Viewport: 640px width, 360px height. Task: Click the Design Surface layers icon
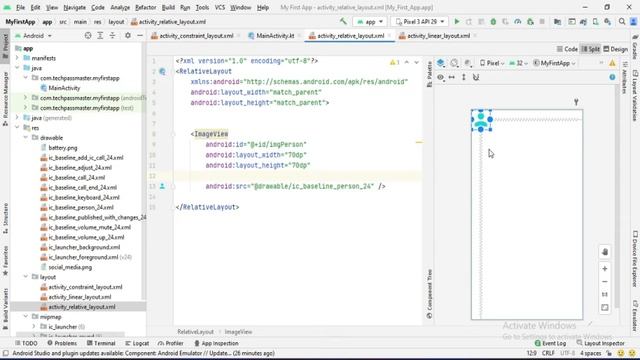point(440,63)
